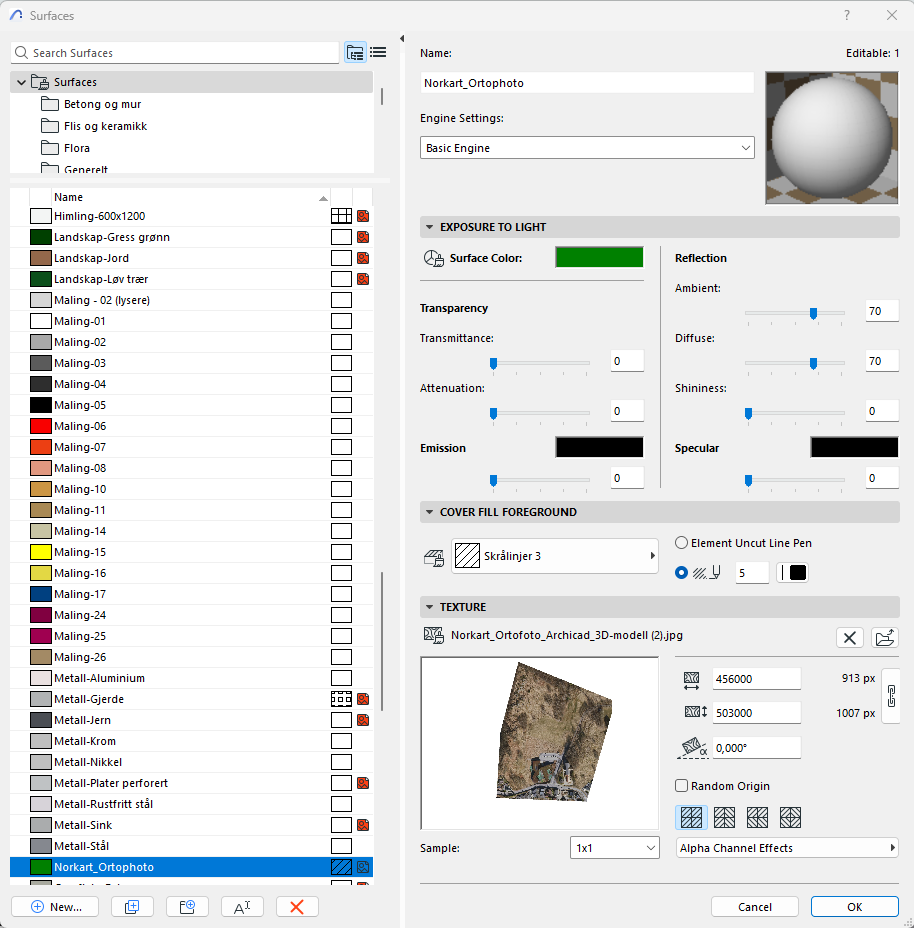914x928 pixels.
Task: Select Element Uncut Line Pen radio button
Action: [682, 543]
